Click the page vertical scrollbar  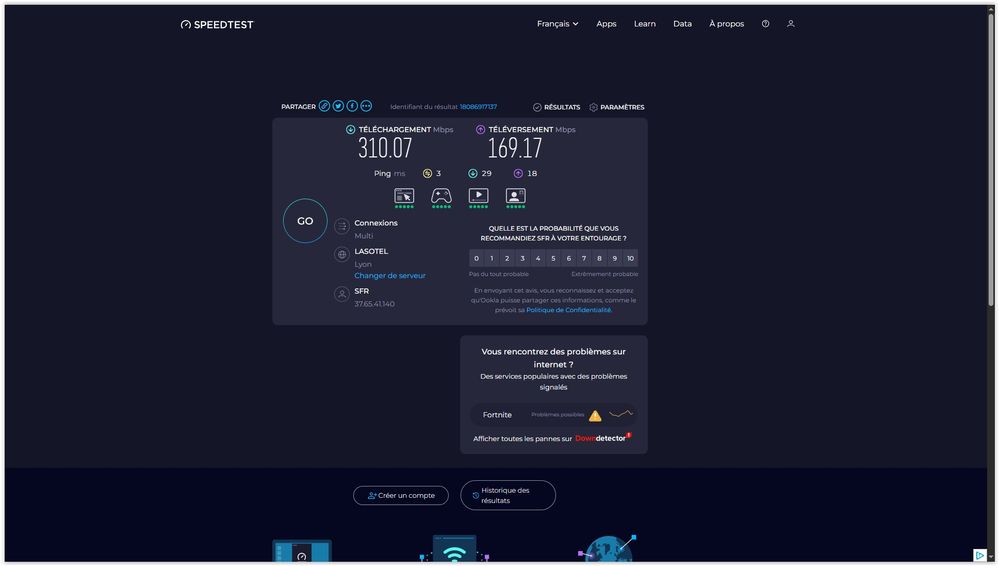coord(991,159)
